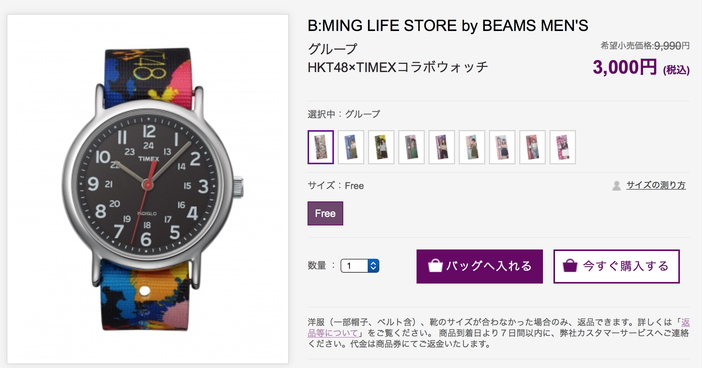Click the bag icon in add-to-bag button

pos(435,265)
